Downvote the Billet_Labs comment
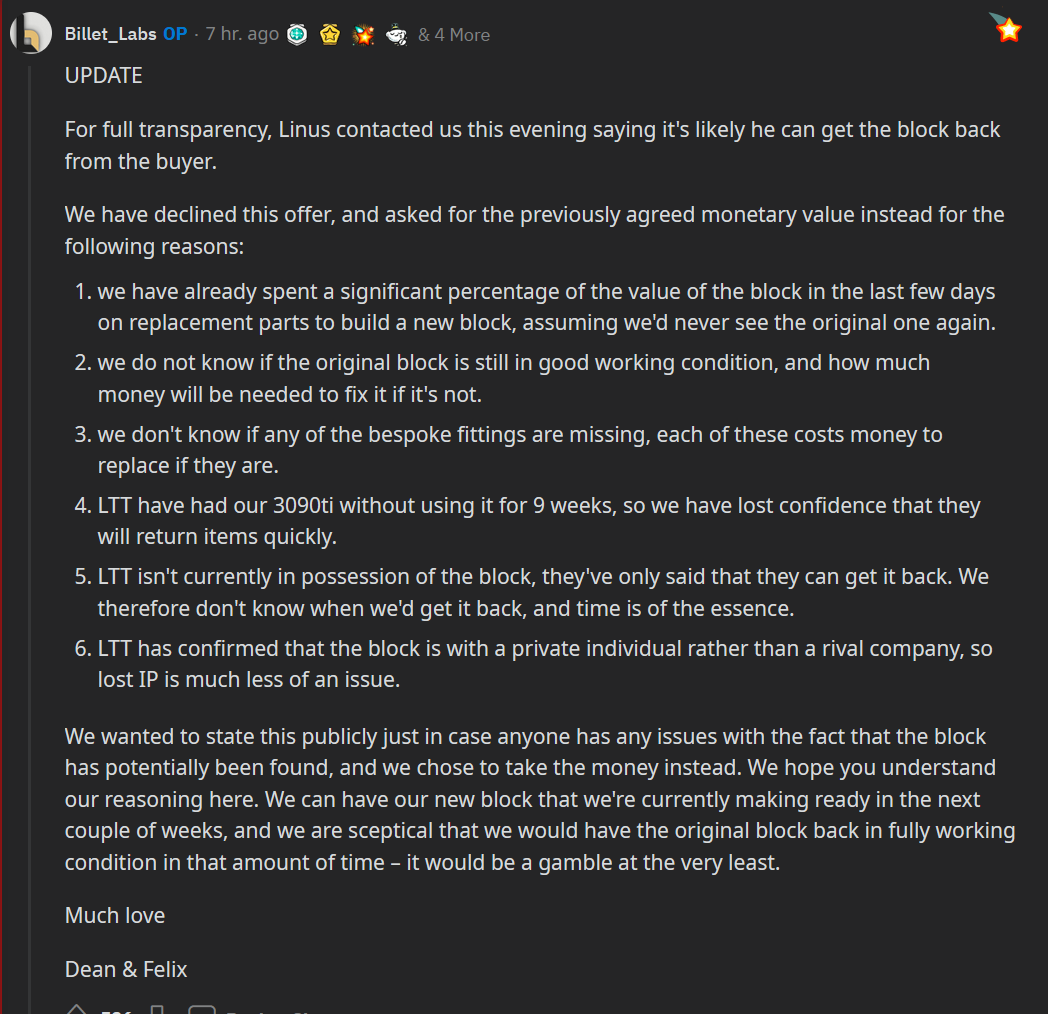The image size is (1048, 1014). point(157,1009)
